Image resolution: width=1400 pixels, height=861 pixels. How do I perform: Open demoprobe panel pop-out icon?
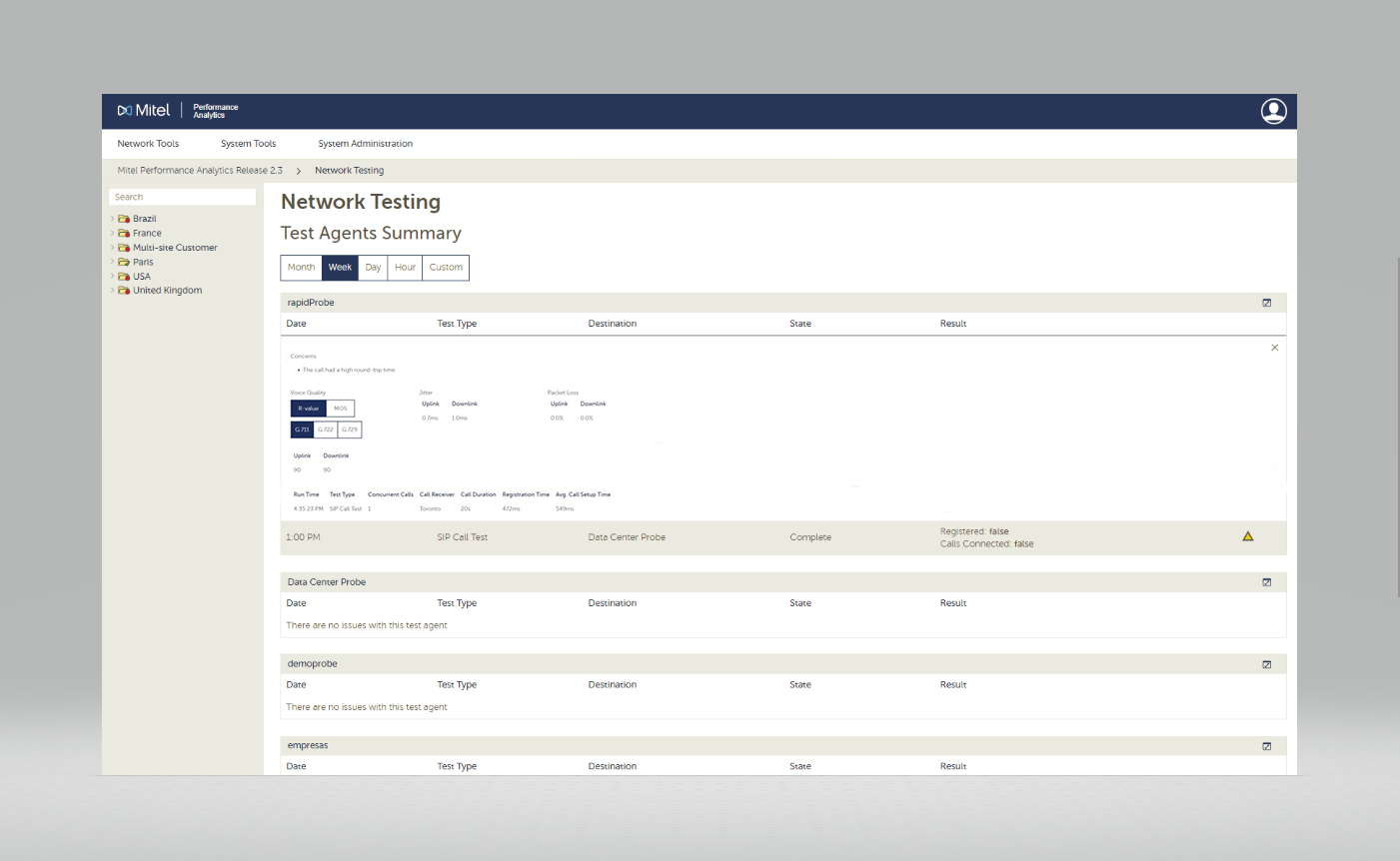click(x=1266, y=664)
